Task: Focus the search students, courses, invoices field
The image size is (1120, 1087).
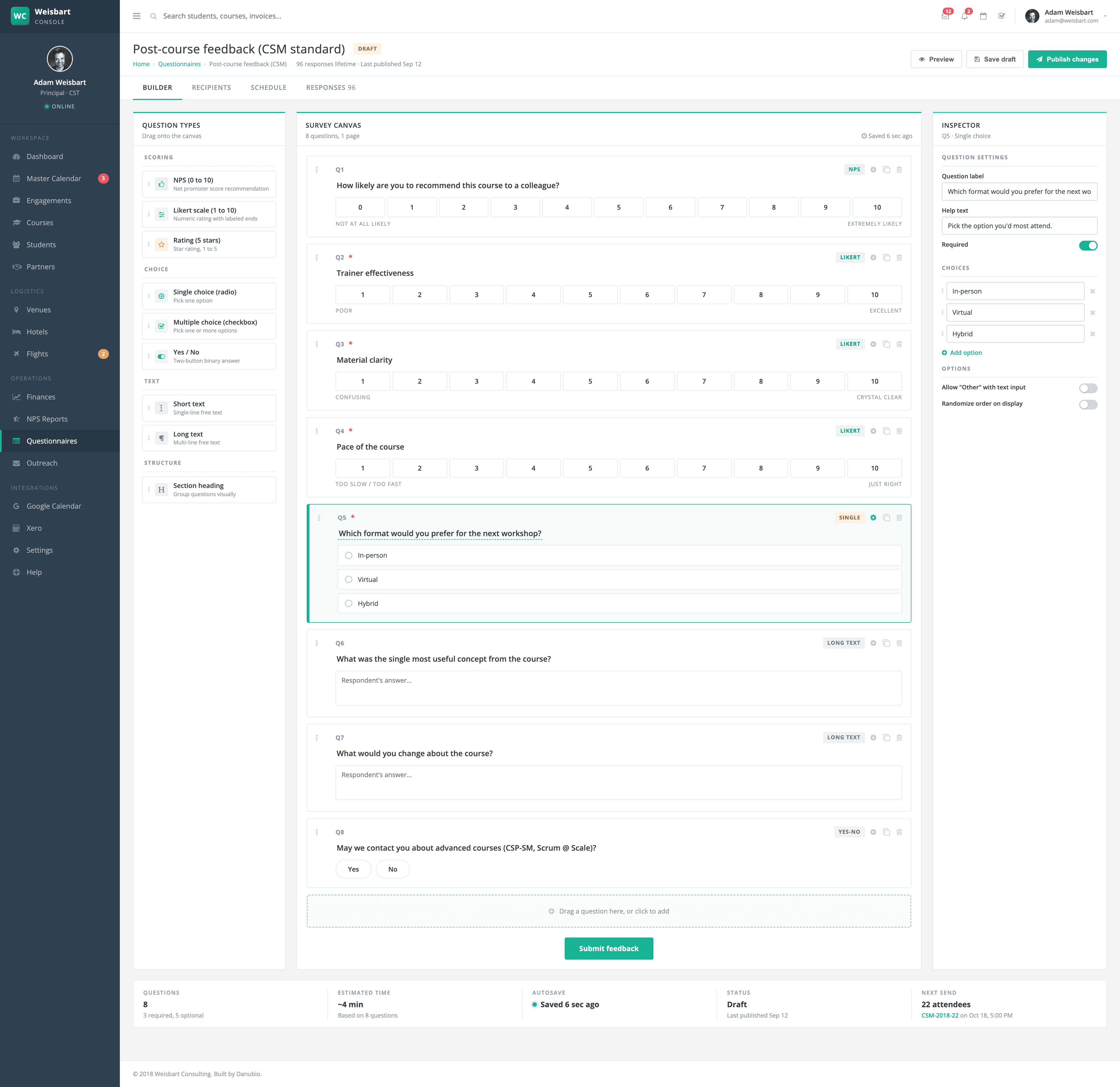Action: [x=222, y=16]
